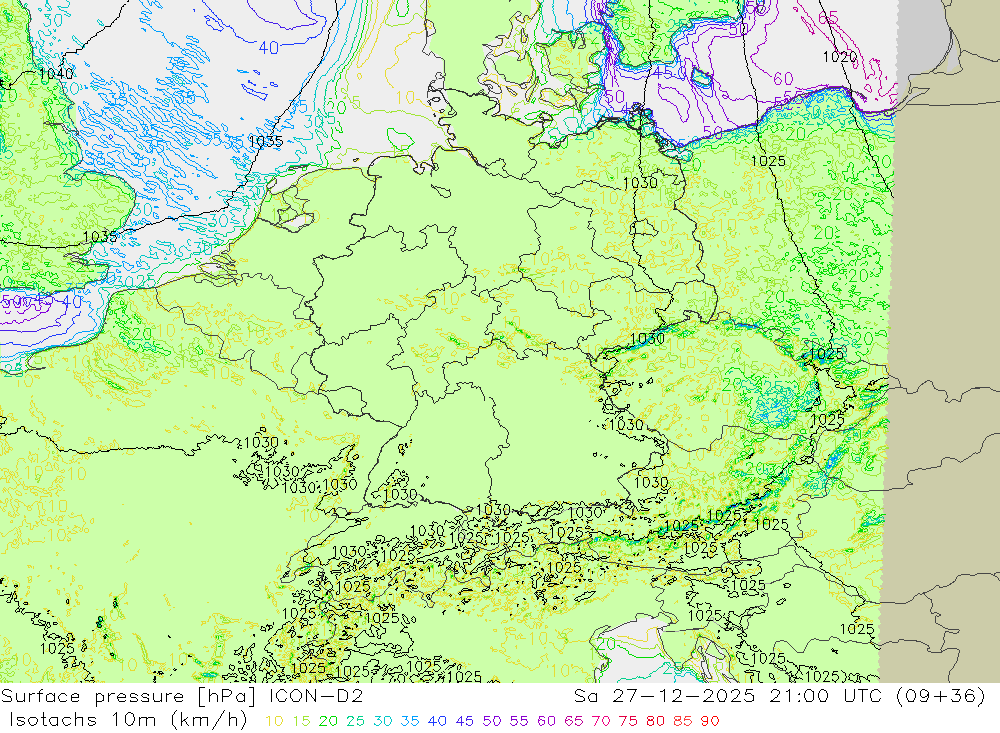Click the 'Surface pressure [hPa] ICON-D2' title text
Image resolution: width=1000 pixels, height=733 pixels.
click(182, 696)
